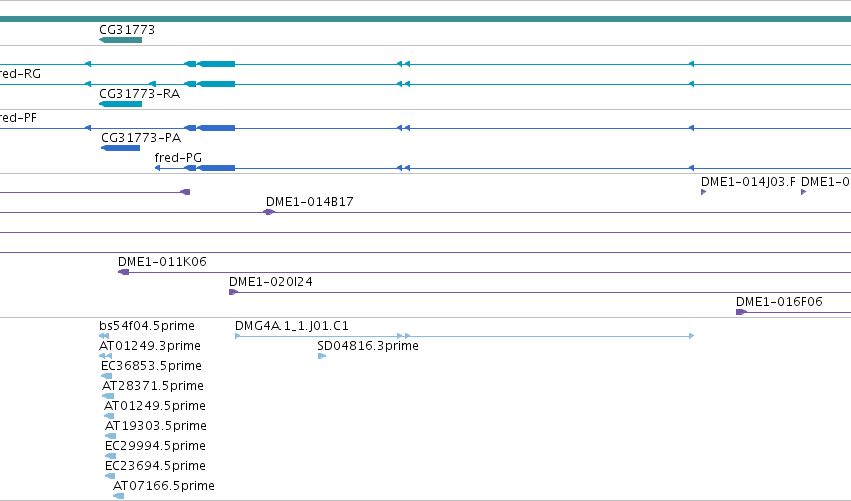Screen dimensions: 851x501
Task: Select the DME1-014J03.F label
Action: point(748,182)
